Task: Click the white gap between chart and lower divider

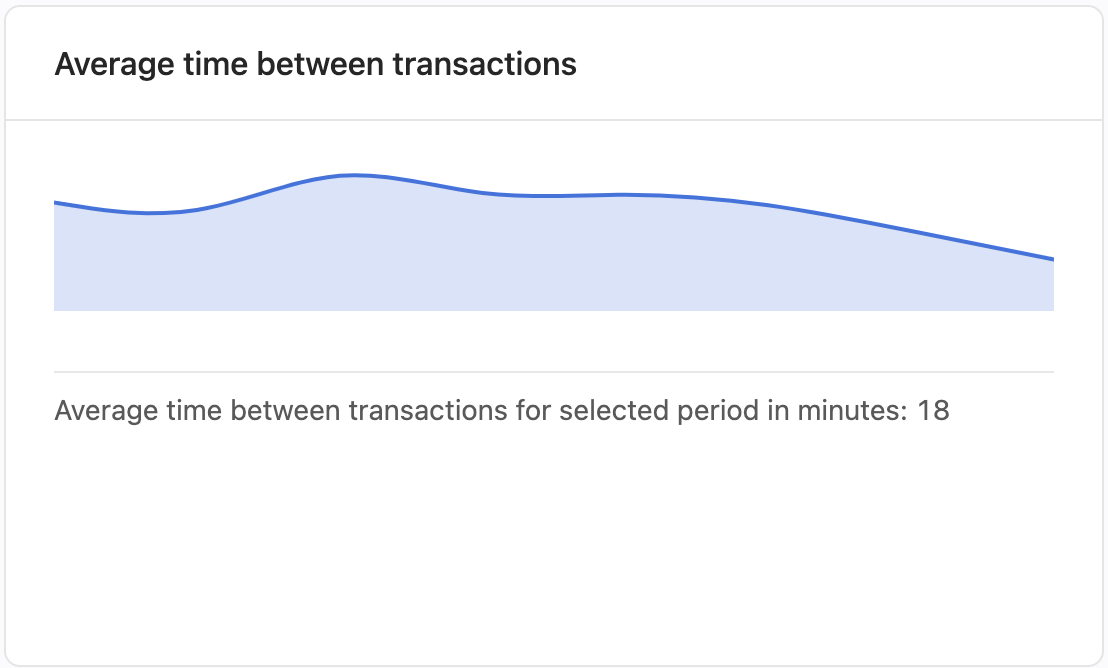Action: (x=554, y=341)
